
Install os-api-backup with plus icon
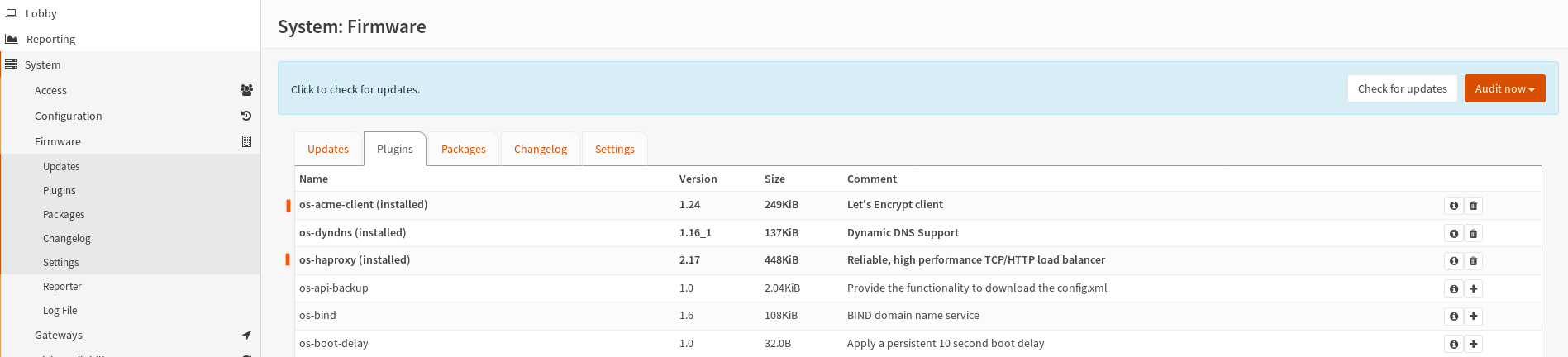[x=1473, y=289]
